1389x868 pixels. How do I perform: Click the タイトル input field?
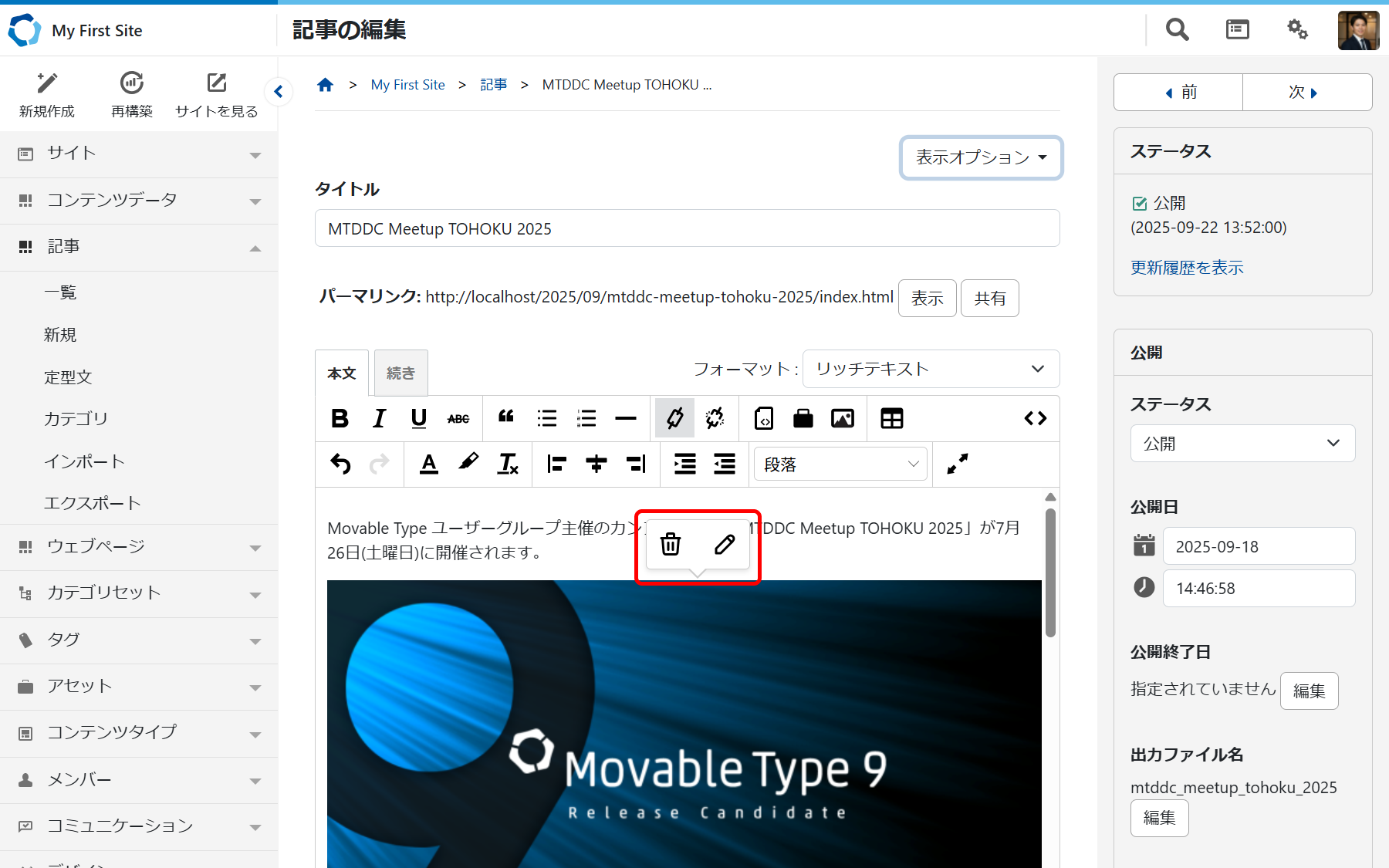pos(687,229)
